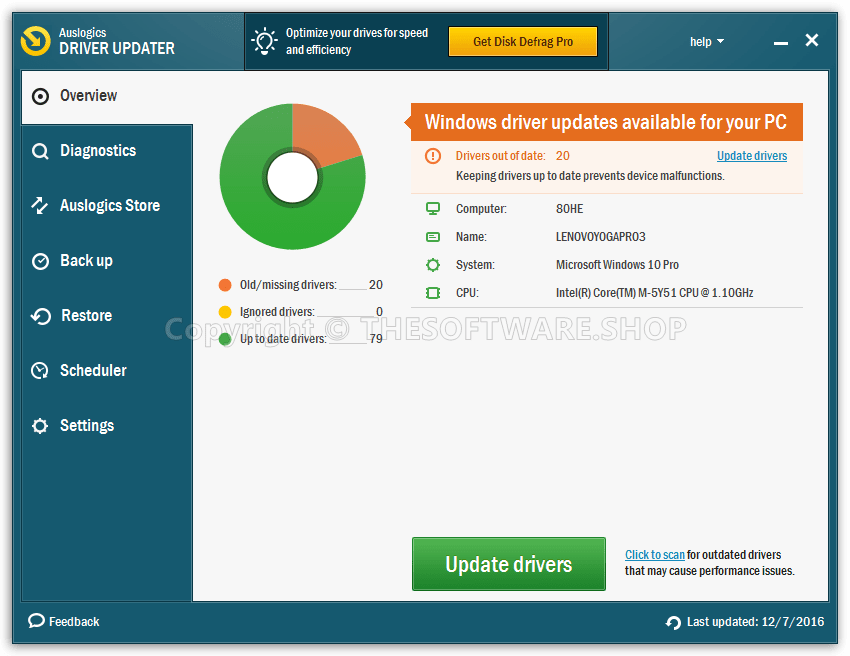Click the Drivers out of date value 20
The height and width of the screenshot is (656, 850).
563,156
